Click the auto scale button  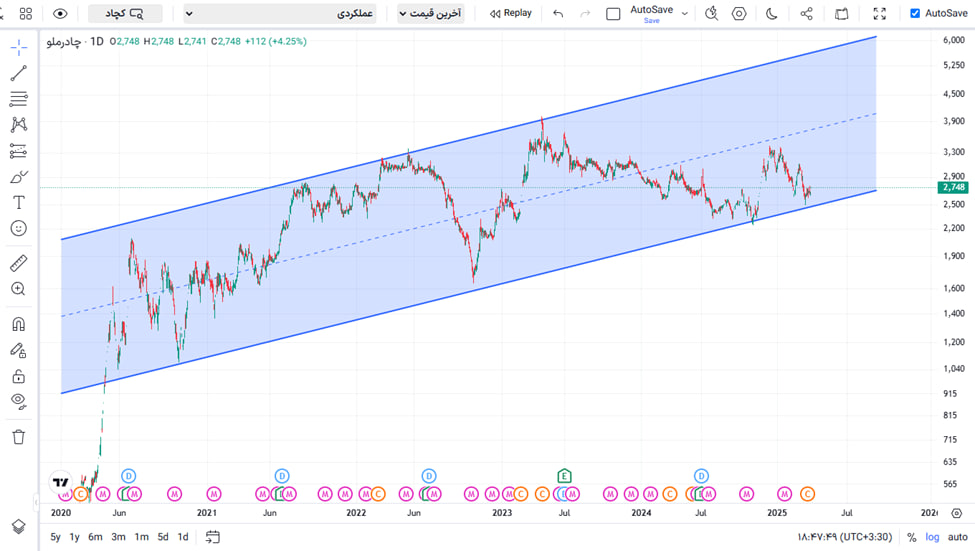956,537
